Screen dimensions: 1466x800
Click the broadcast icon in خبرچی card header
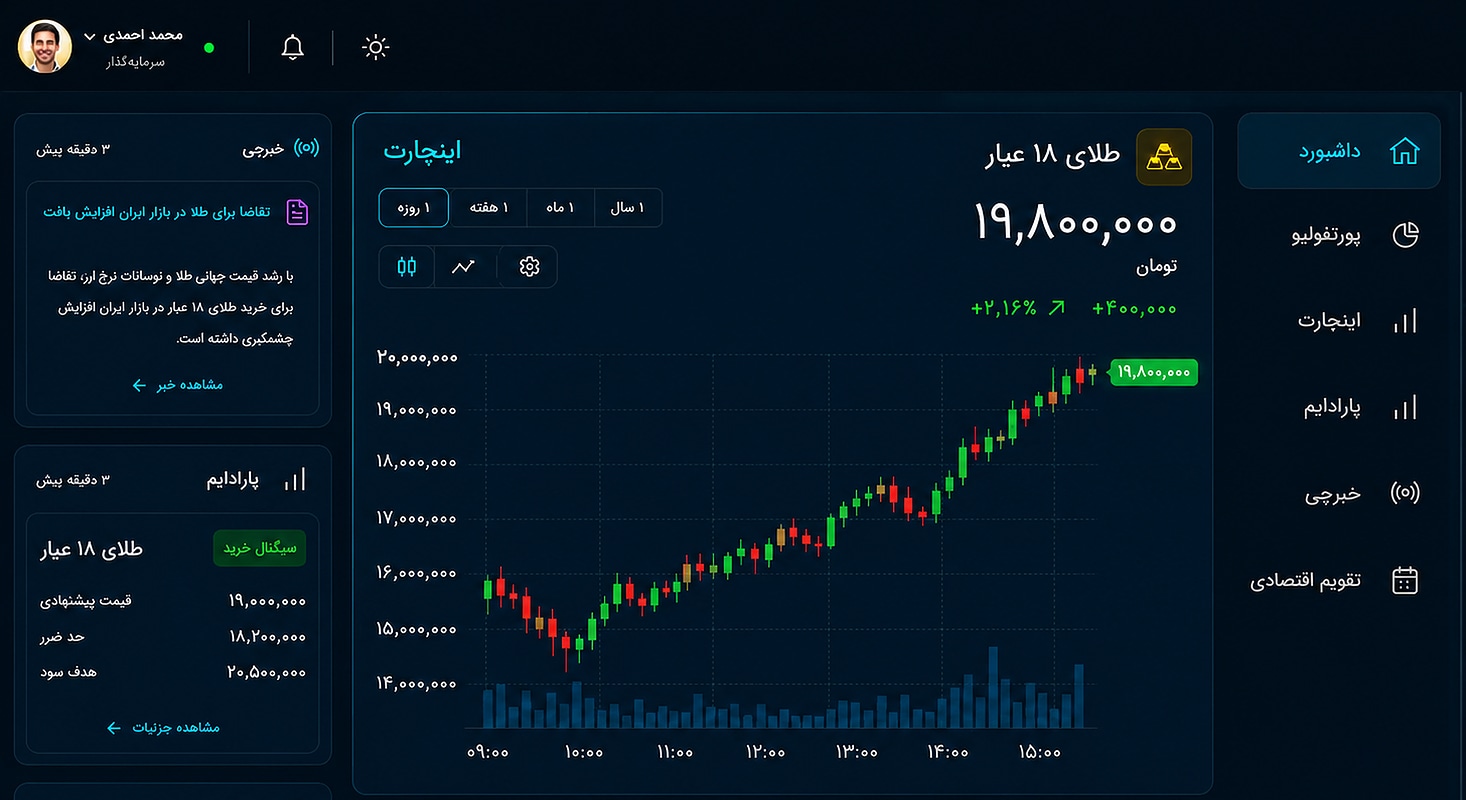306,148
